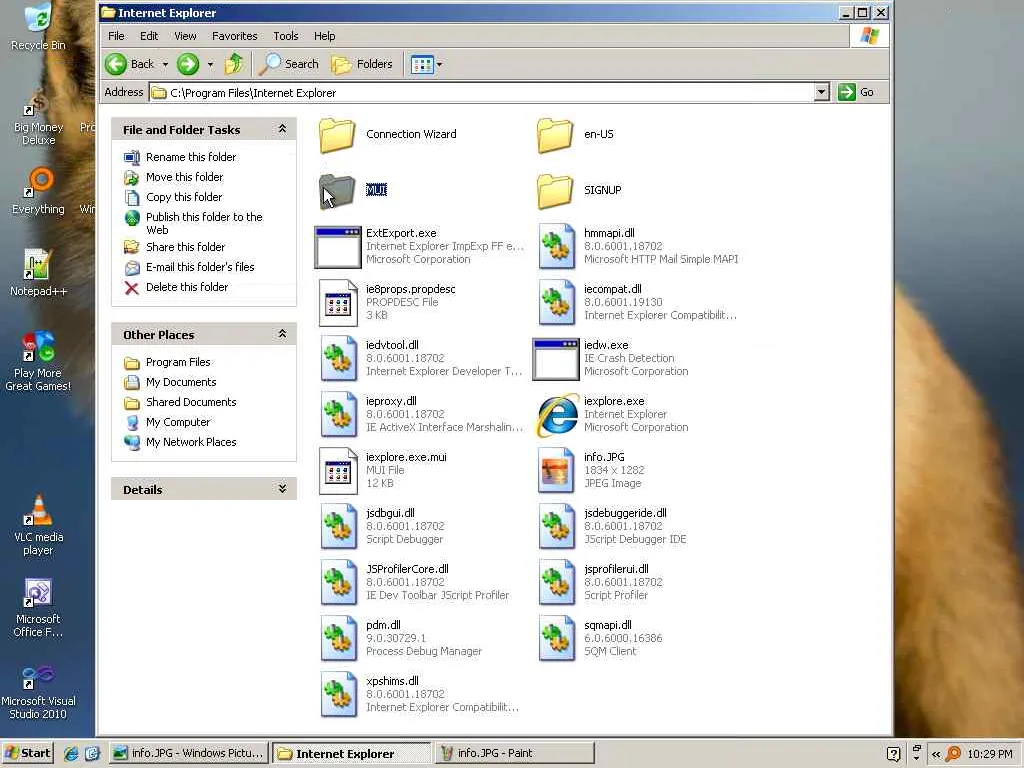Select sqmapi.dll file icon
The width and height of the screenshot is (1024, 768).
[556, 639]
